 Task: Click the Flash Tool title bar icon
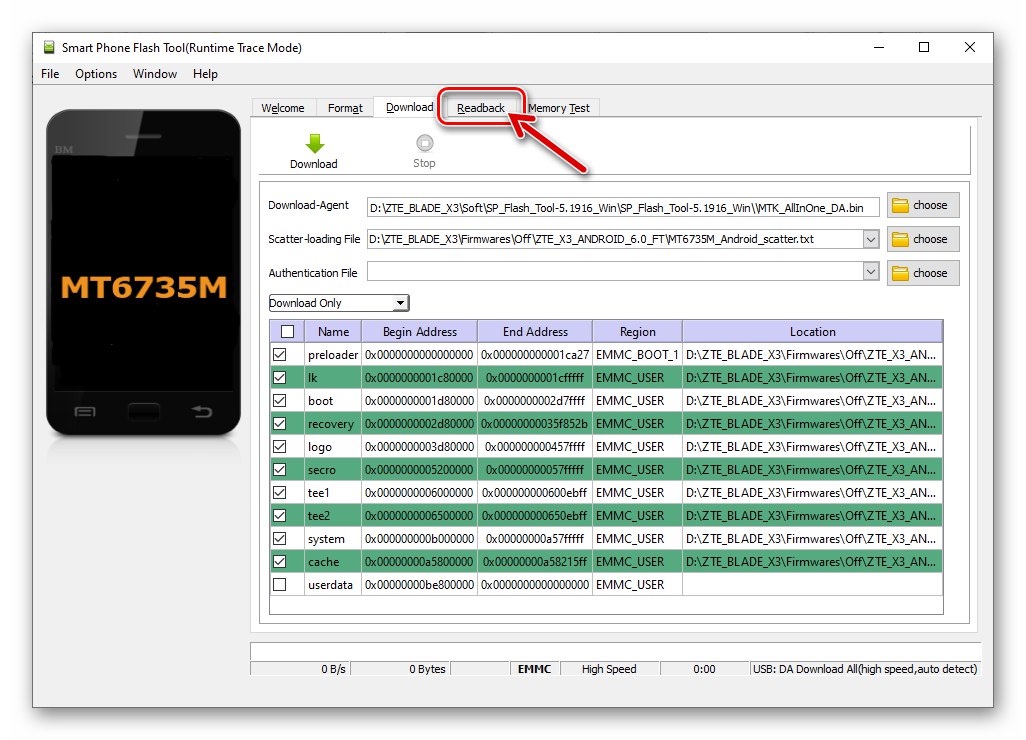point(48,47)
